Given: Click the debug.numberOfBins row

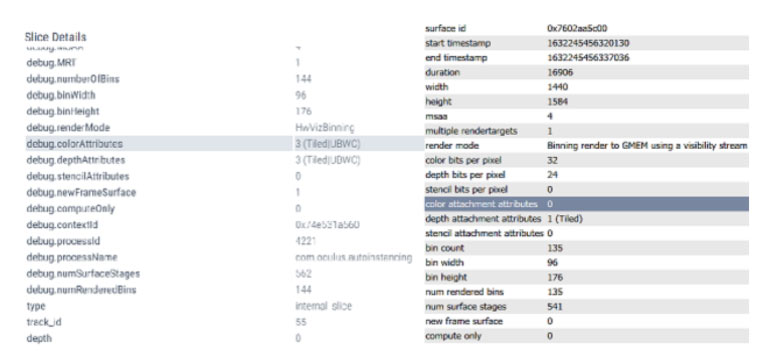Looking at the screenshot, I should tap(220, 79).
